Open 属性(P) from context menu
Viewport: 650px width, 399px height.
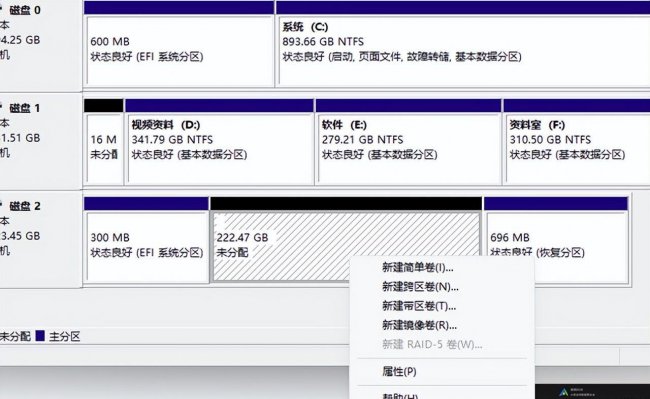click(442, 372)
